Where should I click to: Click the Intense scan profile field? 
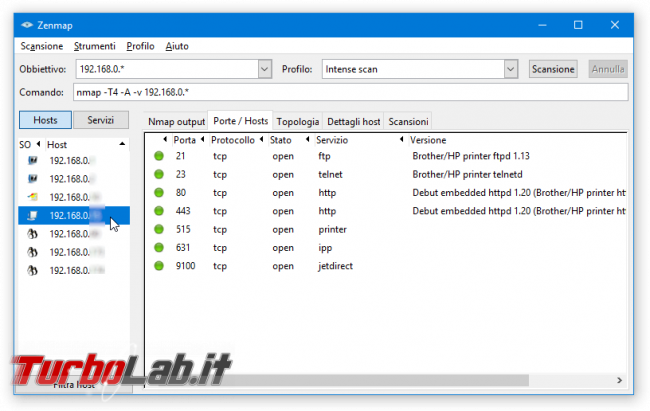pyautogui.click(x=413, y=69)
